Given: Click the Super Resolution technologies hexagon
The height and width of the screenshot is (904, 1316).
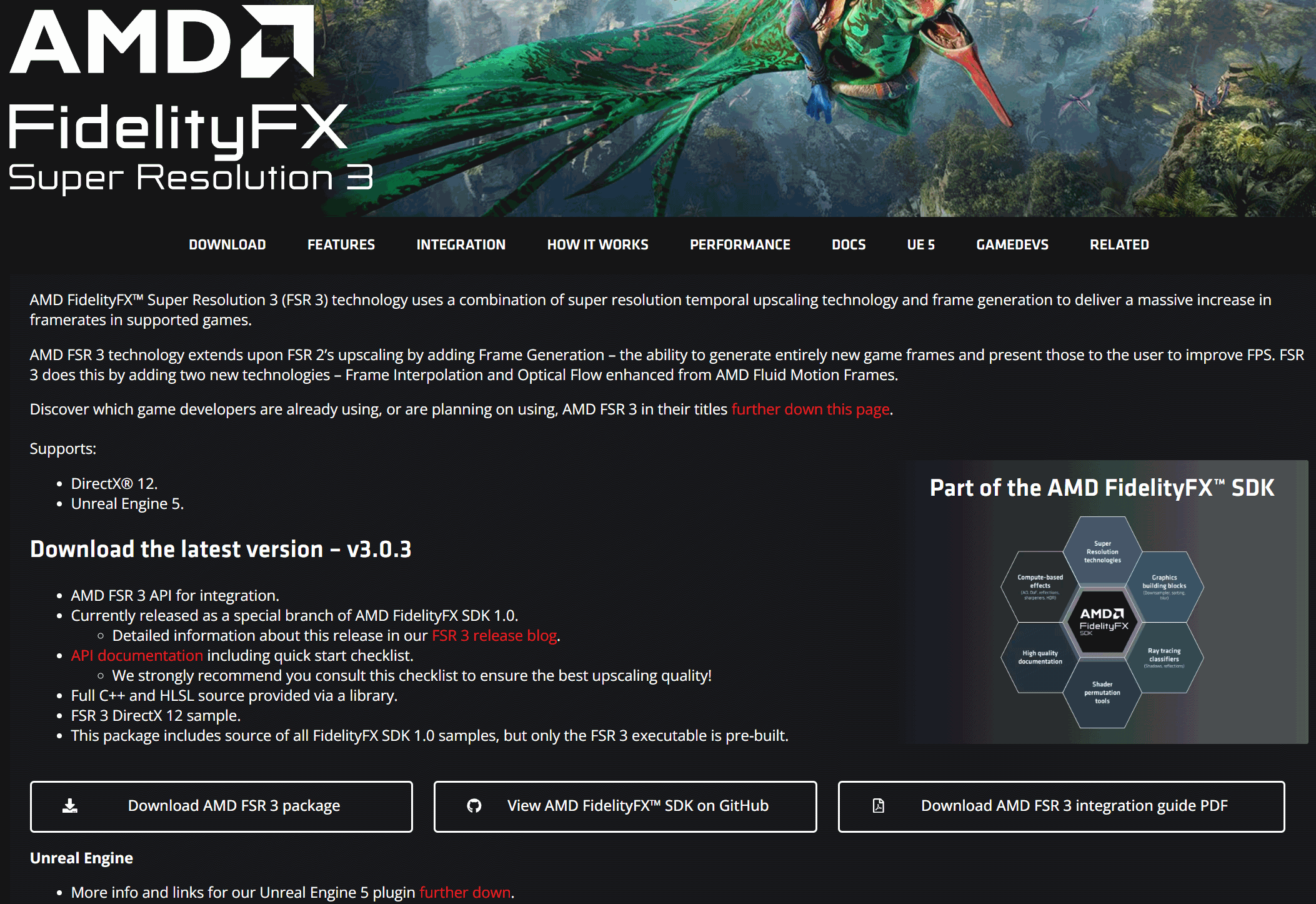Looking at the screenshot, I should pos(1104,553).
